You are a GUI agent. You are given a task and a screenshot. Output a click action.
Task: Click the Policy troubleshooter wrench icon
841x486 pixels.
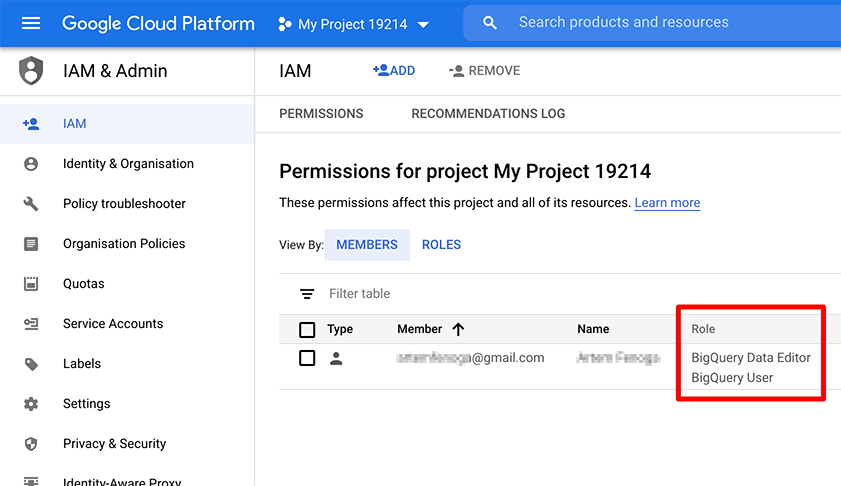31,204
